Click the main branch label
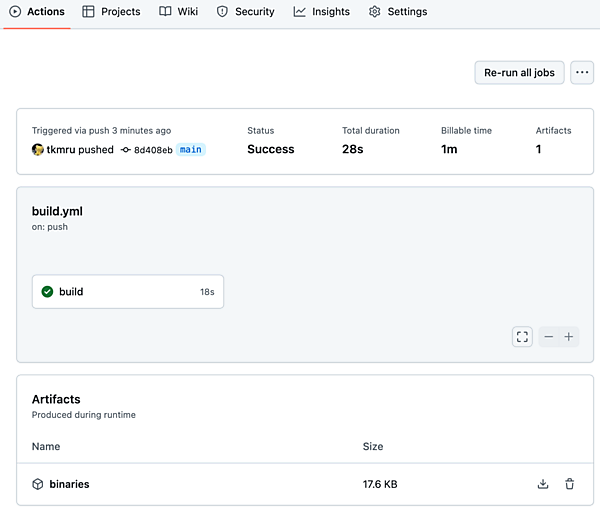The height and width of the screenshot is (513, 600). (191, 150)
